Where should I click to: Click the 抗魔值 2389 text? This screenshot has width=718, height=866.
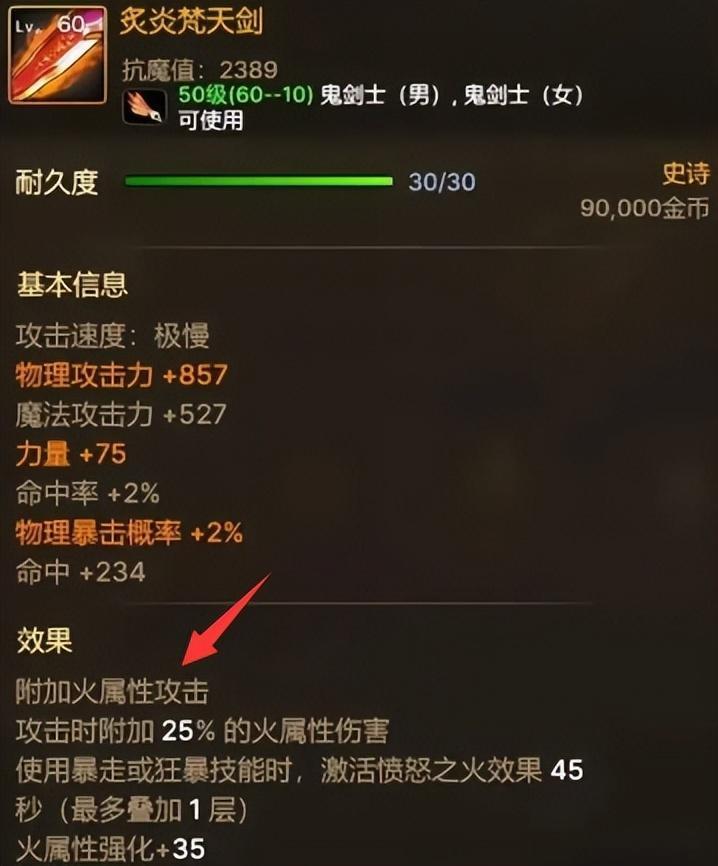[200, 70]
